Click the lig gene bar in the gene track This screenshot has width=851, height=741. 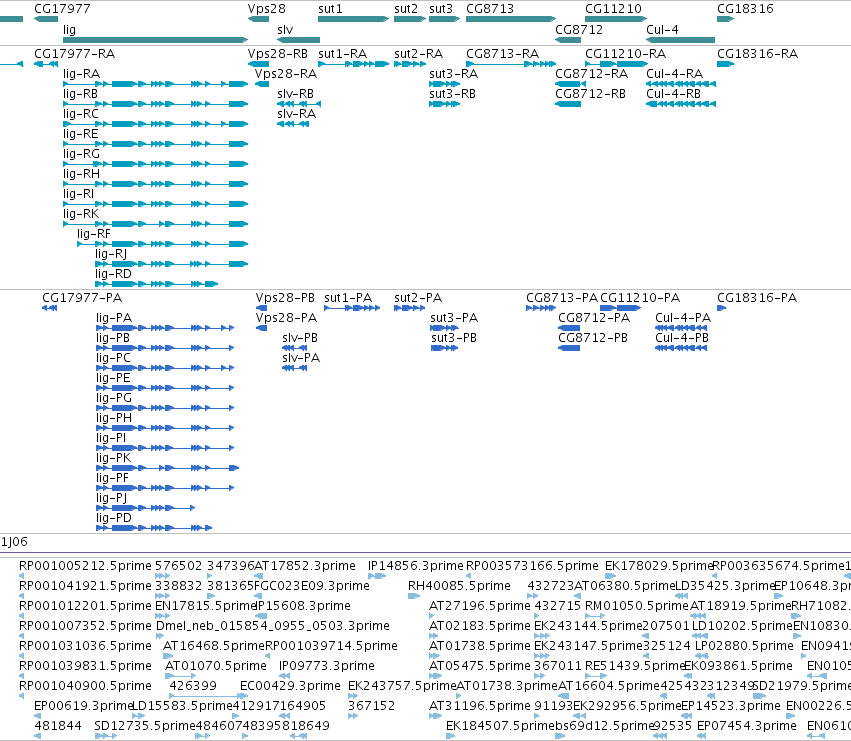tap(156, 40)
